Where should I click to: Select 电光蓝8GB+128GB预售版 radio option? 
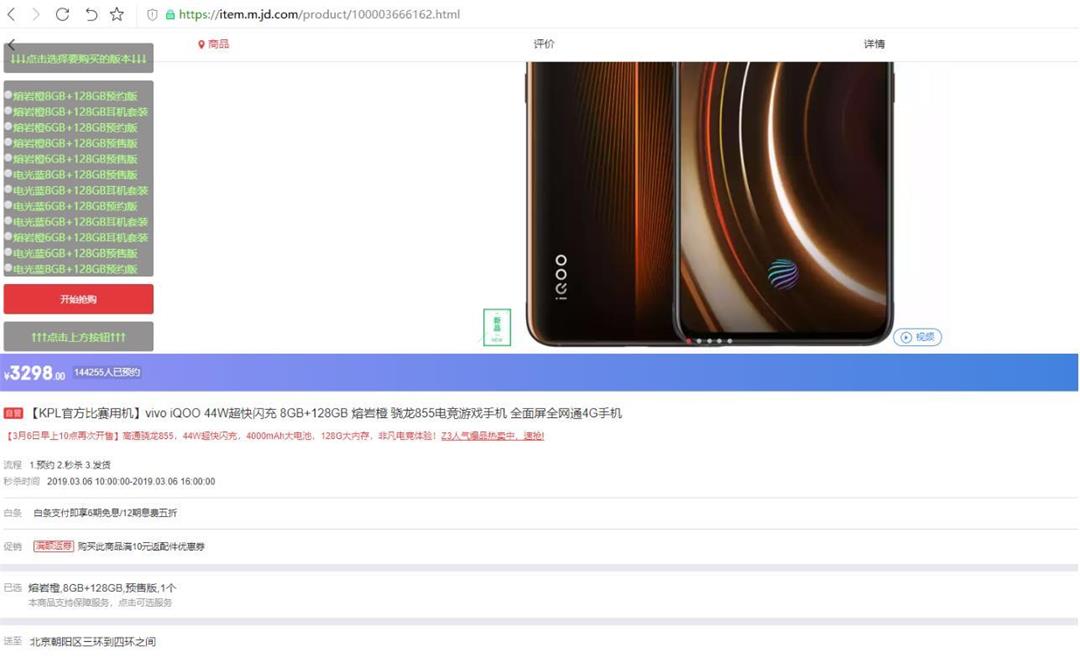(x=8, y=174)
